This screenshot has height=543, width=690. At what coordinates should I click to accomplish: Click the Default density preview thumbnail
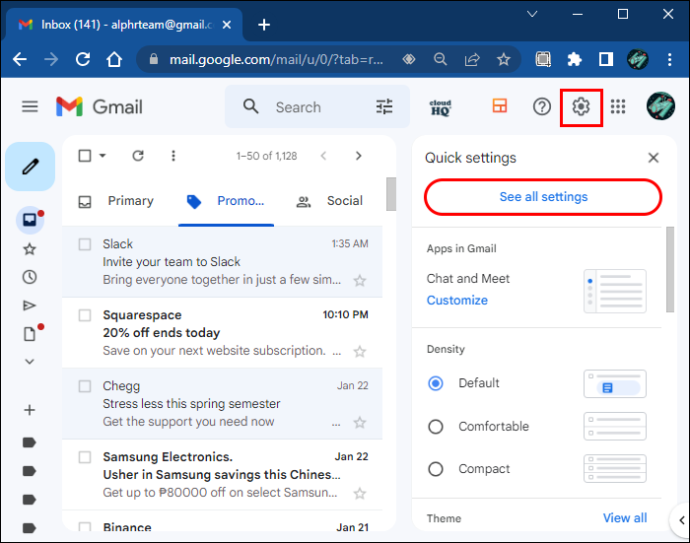pyautogui.click(x=615, y=384)
